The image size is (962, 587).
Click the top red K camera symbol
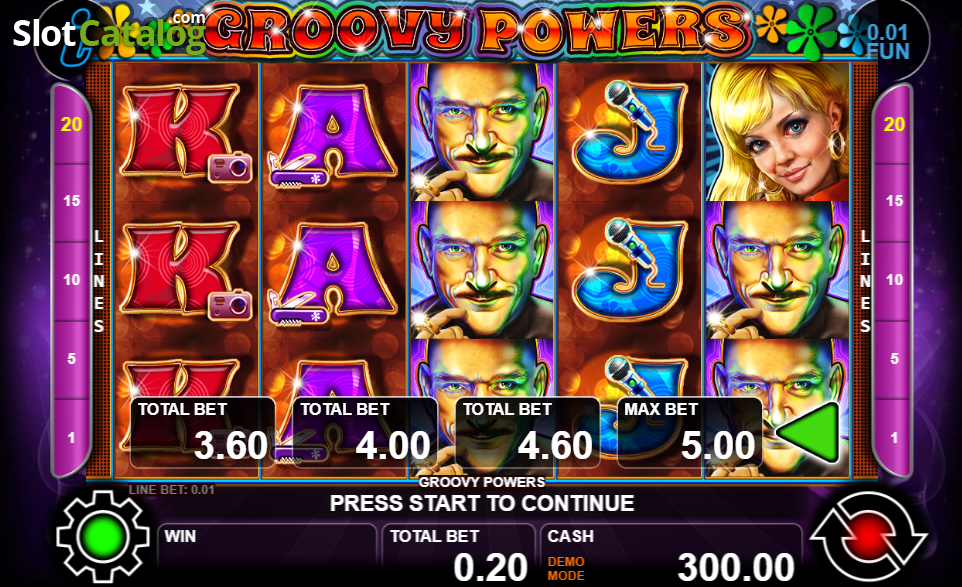(x=187, y=132)
